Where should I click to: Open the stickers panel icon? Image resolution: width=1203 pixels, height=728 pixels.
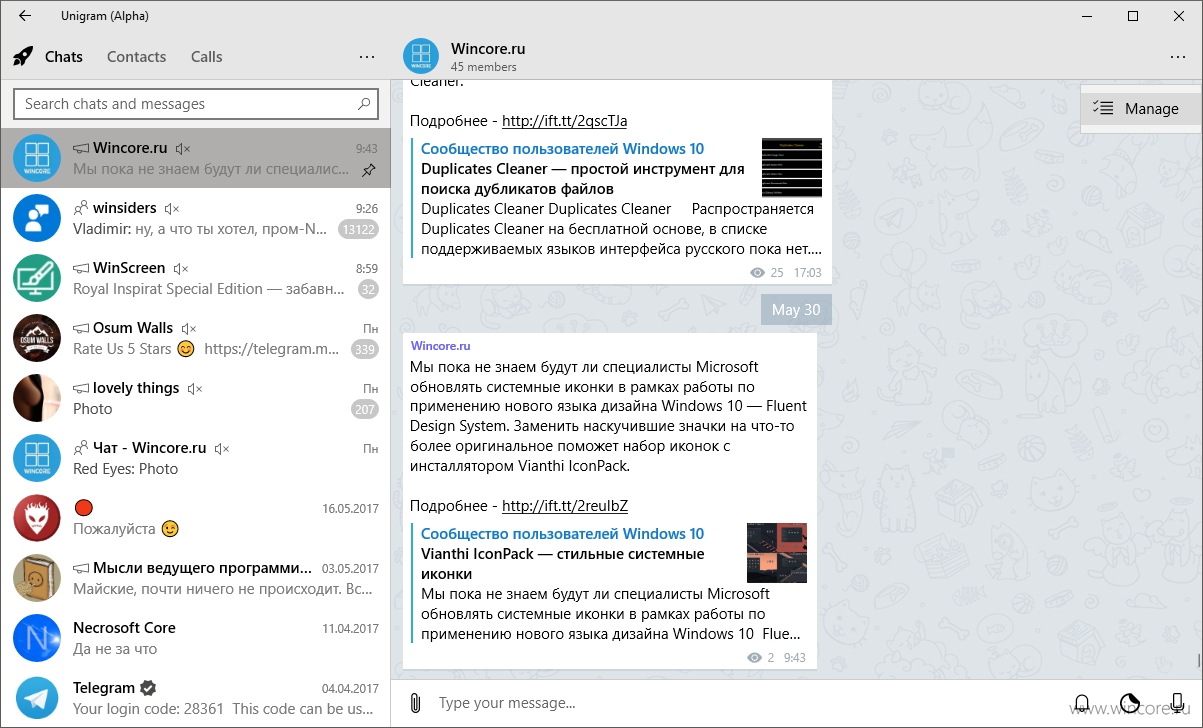(x=1130, y=703)
